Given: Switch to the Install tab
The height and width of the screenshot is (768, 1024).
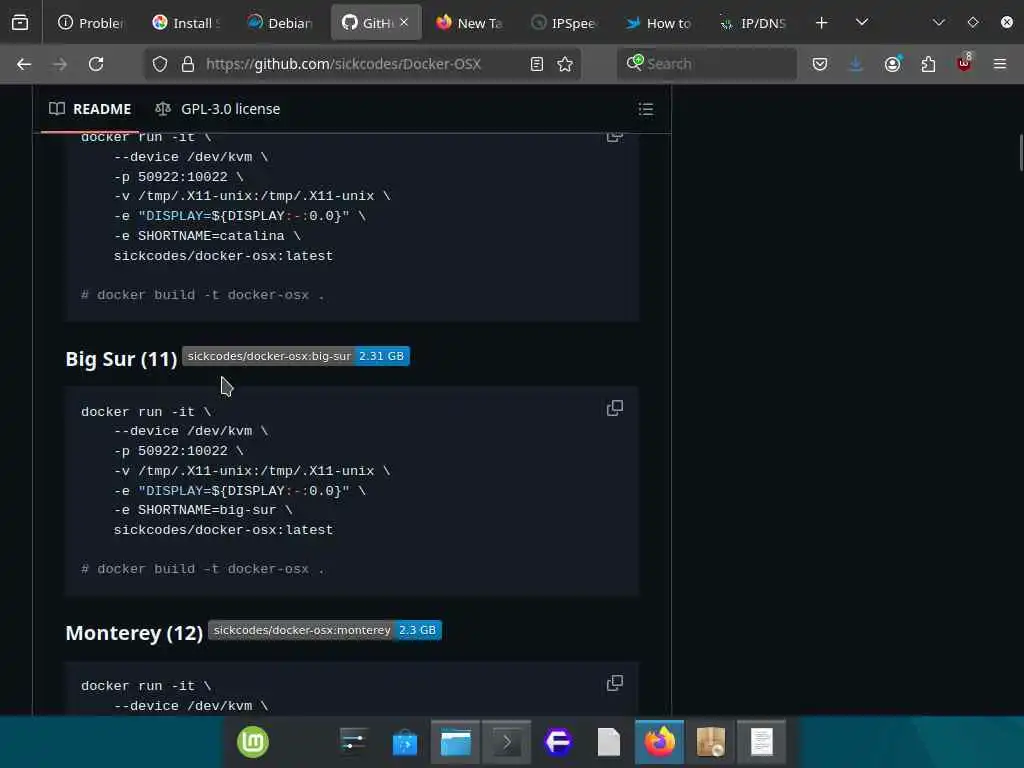Looking at the screenshot, I should [x=186, y=23].
